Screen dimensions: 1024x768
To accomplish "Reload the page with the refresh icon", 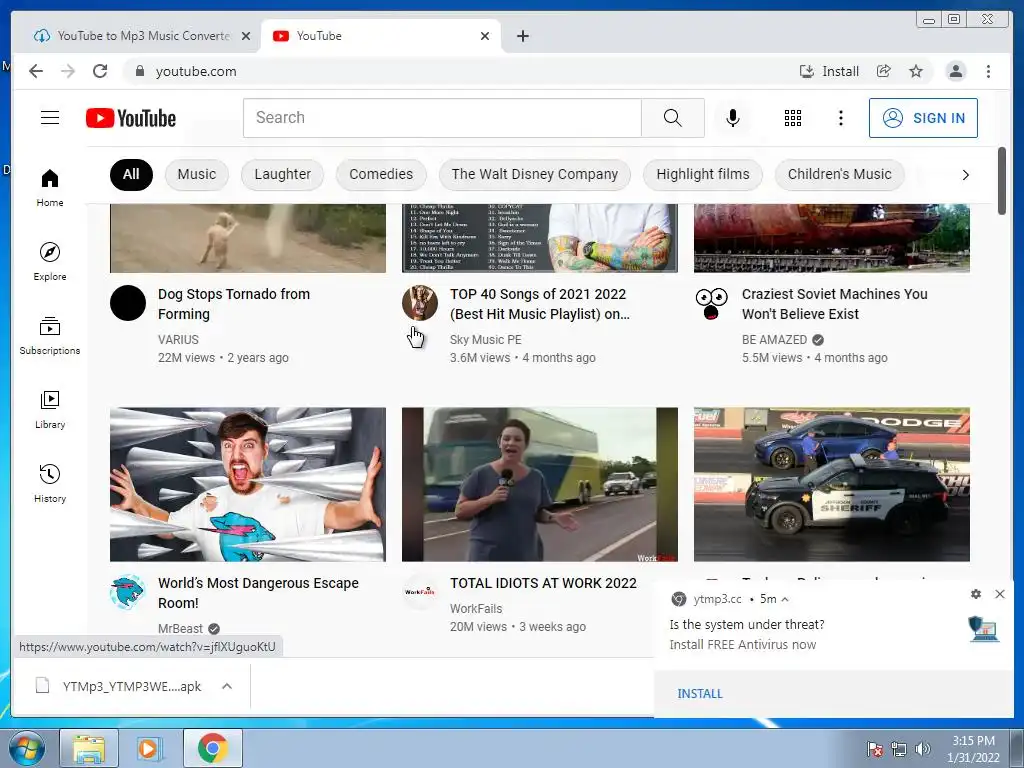I will point(100,71).
